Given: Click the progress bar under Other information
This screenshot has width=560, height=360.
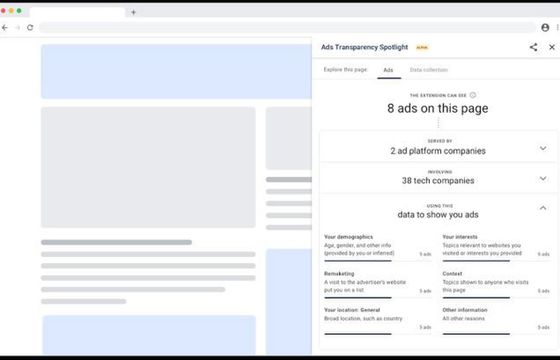Looking at the screenshot, I should click(x=496, y=334).
